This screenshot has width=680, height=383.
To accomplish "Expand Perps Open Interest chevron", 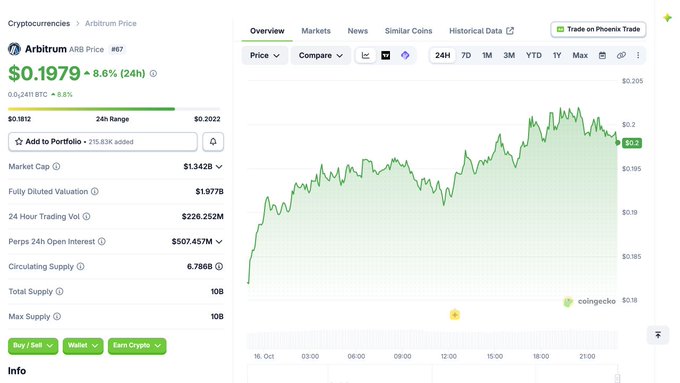I will pos(219,242).
